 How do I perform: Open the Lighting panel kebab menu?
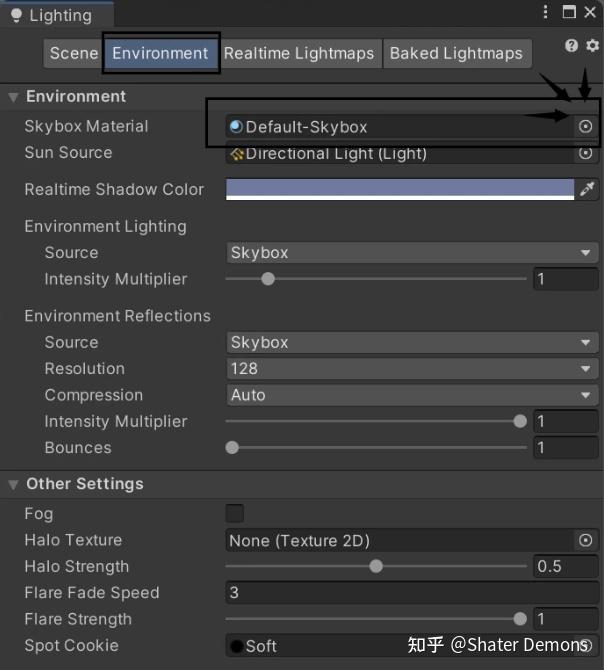[x=545, y=12]
